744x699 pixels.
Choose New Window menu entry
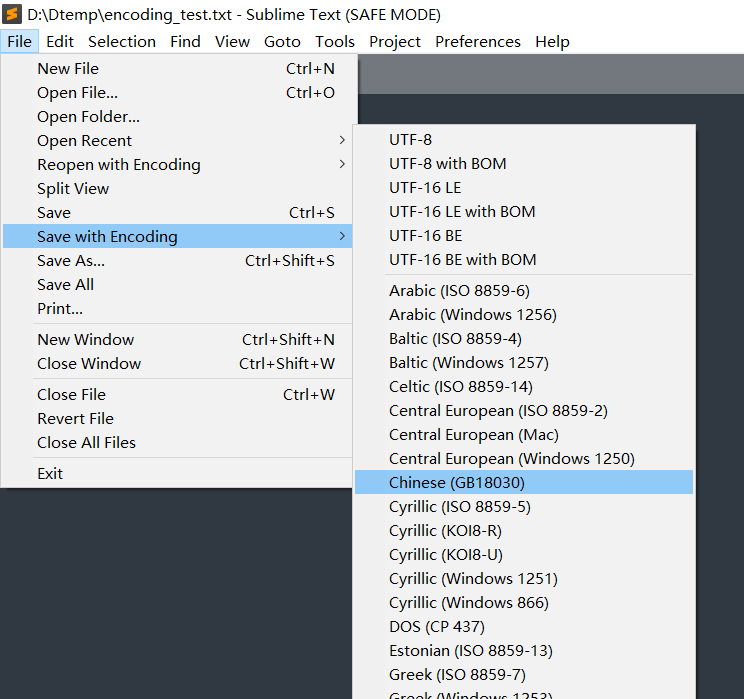click(x=177, y=340)
